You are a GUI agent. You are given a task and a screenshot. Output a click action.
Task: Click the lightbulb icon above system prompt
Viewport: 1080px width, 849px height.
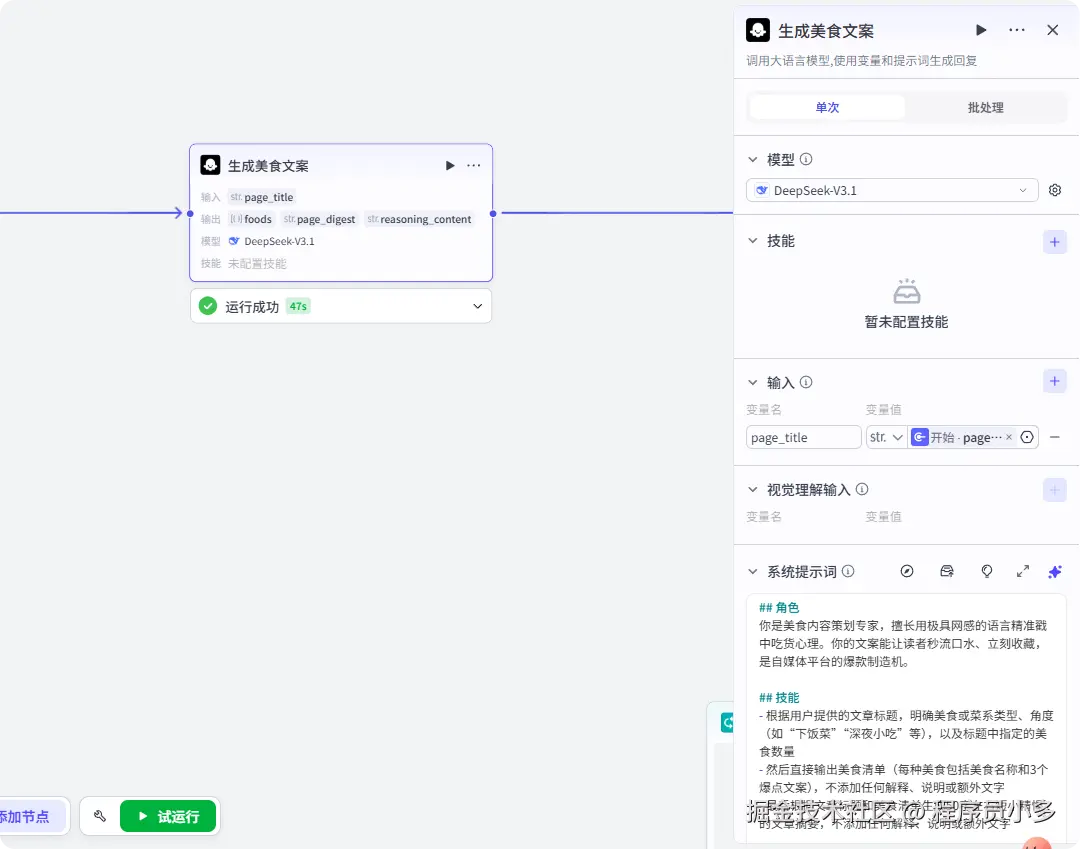(x=987, y=571)
